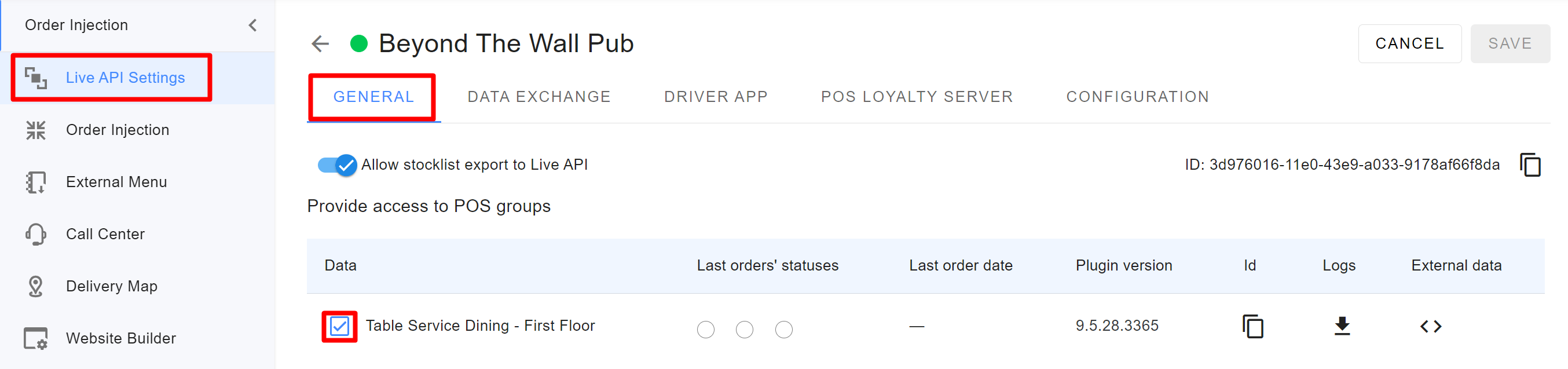Viewport: 1568px width, 369px height.
Task: Uncheck Table Service Dining - First Floor checkbox
Action: pos(340,326)
